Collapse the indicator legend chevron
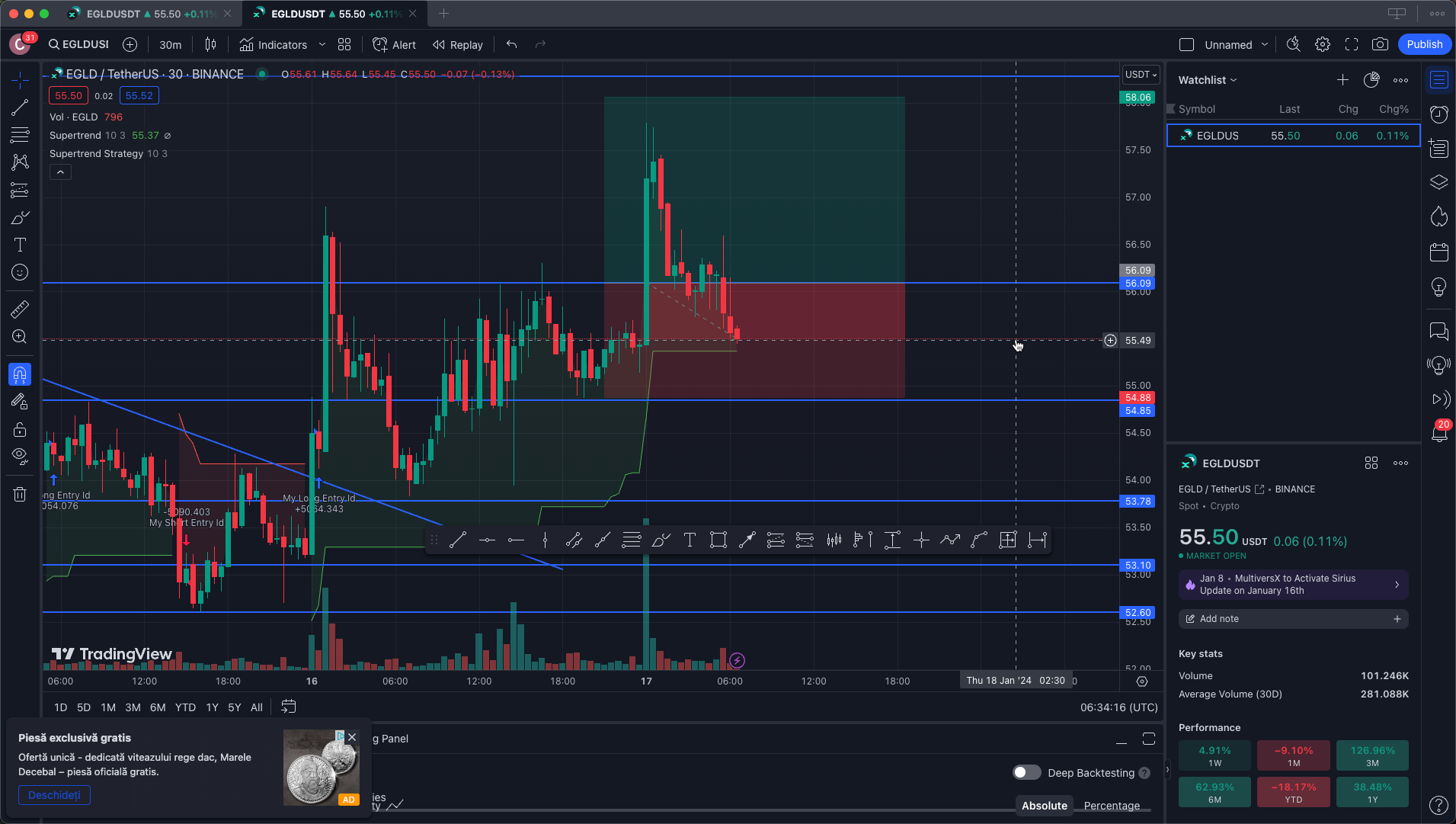This screenshot has height=824, width=1456. 60,172
